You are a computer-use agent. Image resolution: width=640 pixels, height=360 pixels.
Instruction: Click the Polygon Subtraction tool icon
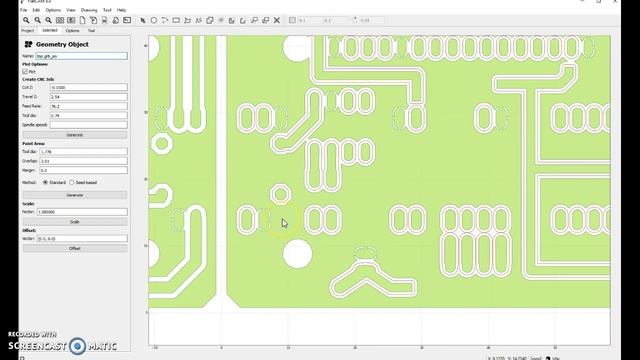(x=232, y=20)
